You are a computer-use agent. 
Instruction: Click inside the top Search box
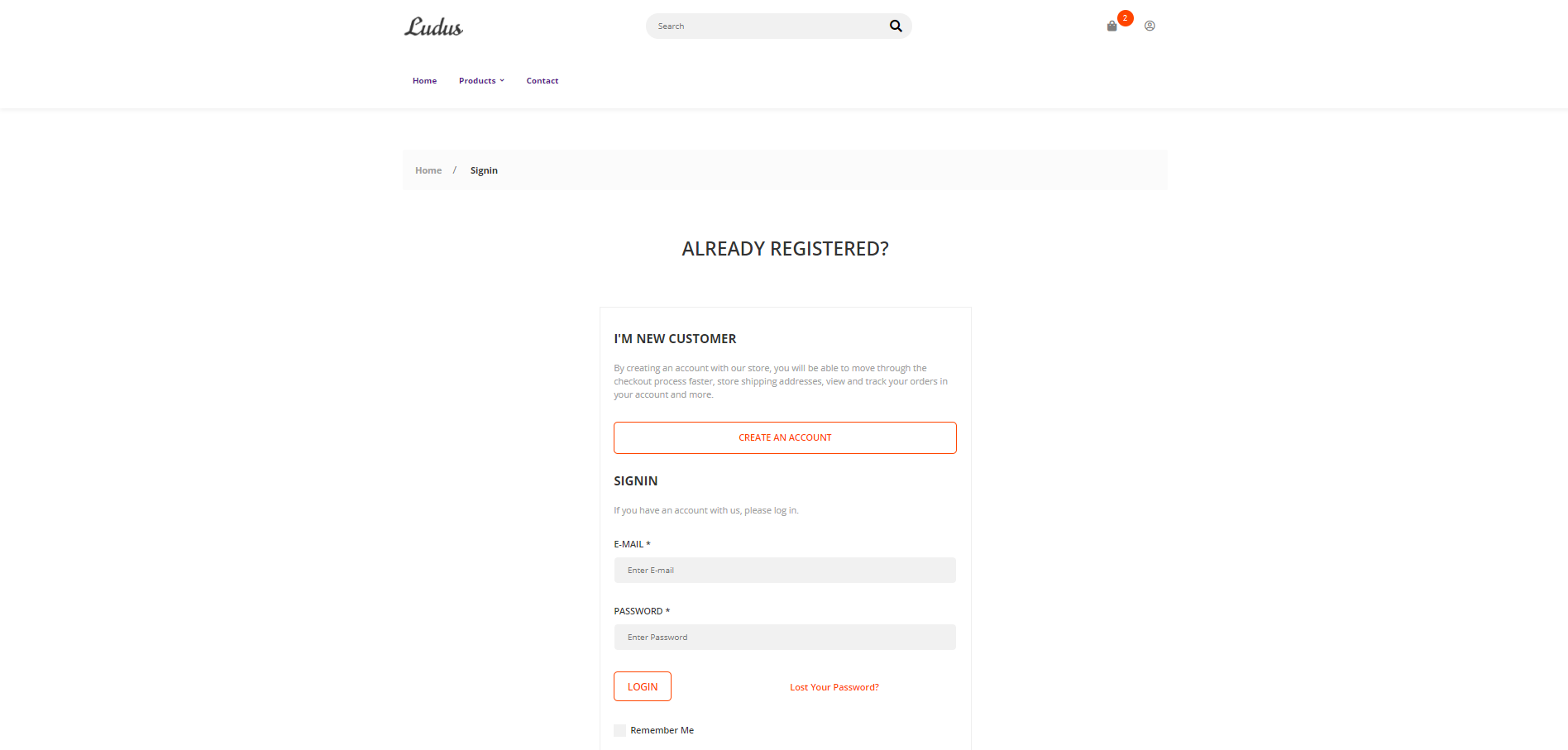[769, 26]
